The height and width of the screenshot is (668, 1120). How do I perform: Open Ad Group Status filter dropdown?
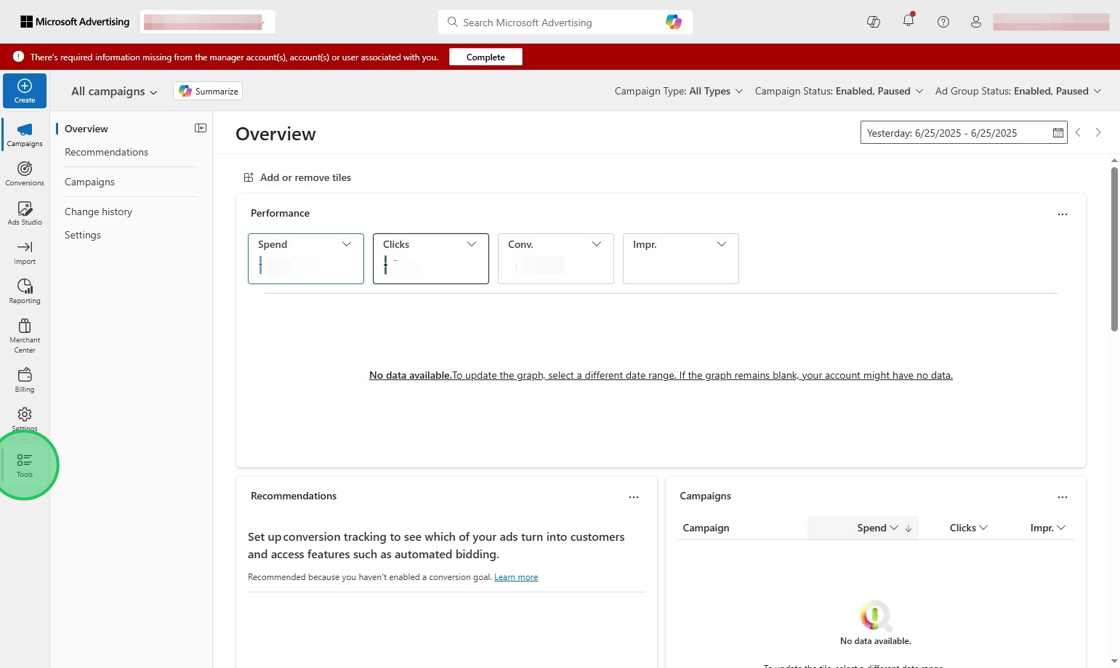(1018, 91)
